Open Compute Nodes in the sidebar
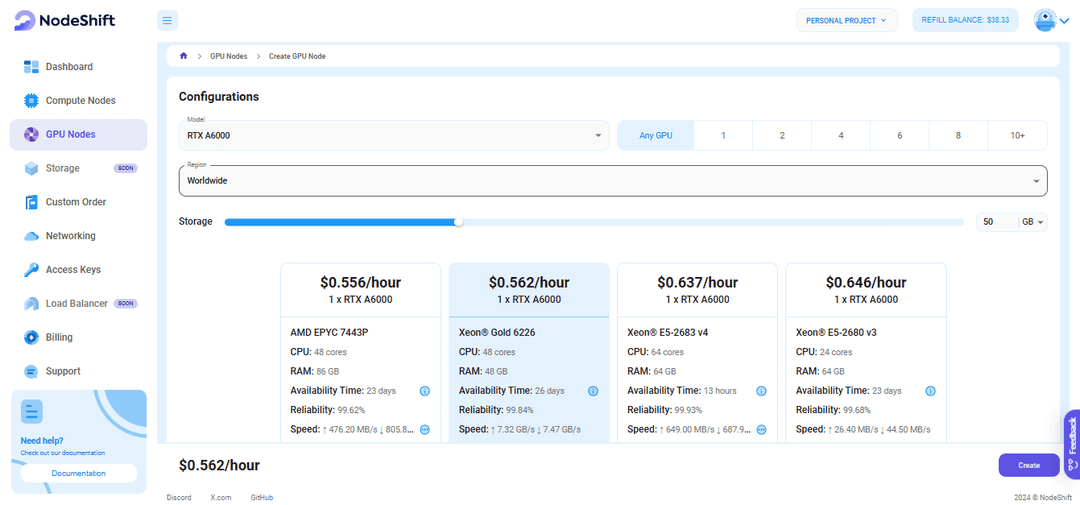Screen dimensions: 1080x505 [x=81, y=101]
